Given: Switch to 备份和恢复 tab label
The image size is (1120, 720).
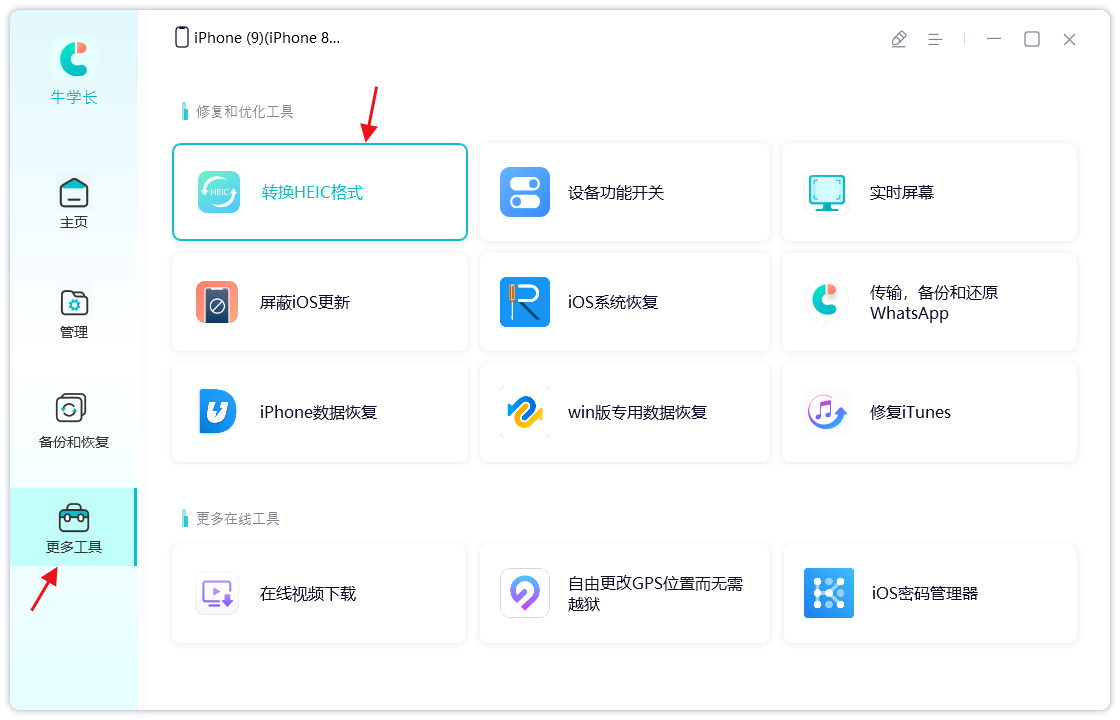Looking at the screenshot, I should click(x=74, y=442).
